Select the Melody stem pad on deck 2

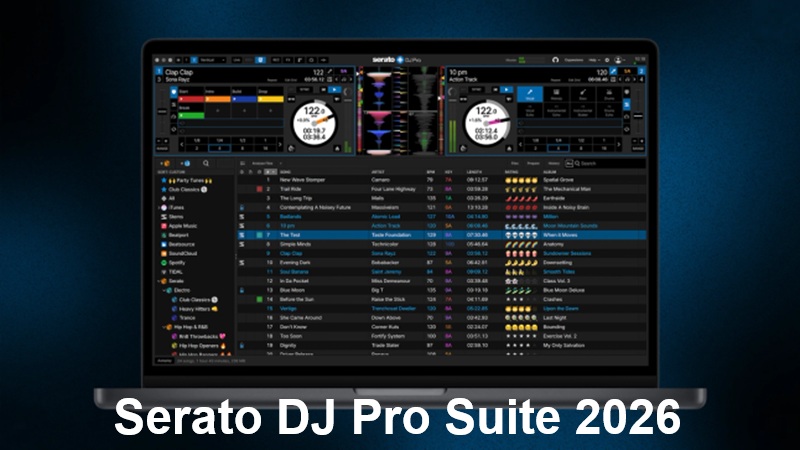tap(557, 94)
